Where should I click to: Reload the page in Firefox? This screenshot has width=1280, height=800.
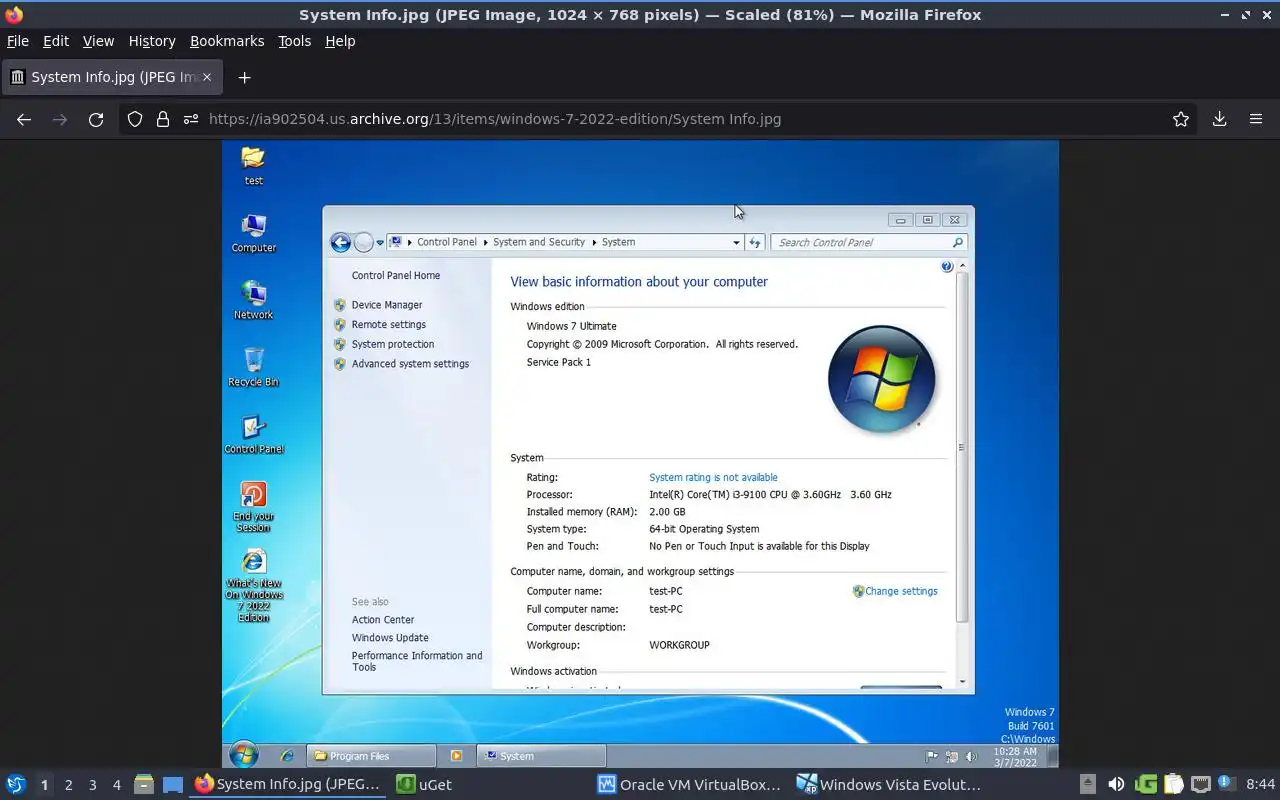[96, 119]
